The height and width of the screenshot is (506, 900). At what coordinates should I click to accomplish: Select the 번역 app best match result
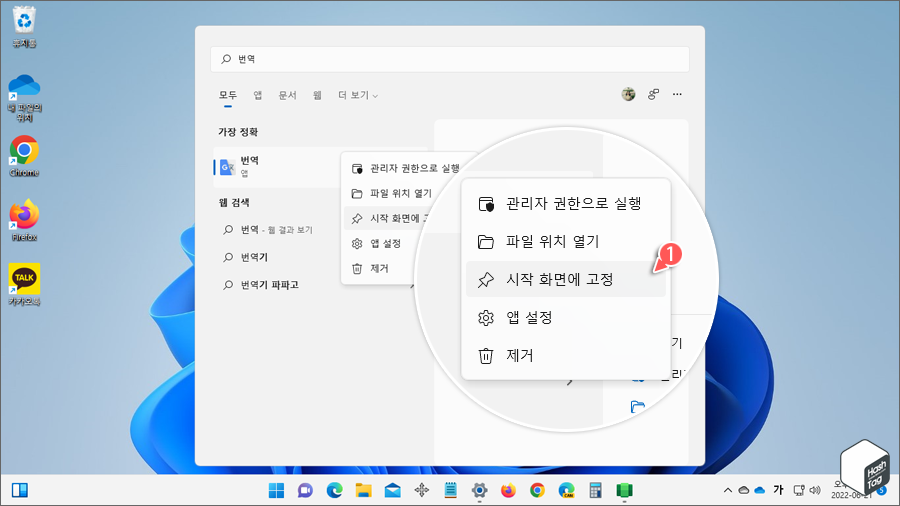[277, 167]
